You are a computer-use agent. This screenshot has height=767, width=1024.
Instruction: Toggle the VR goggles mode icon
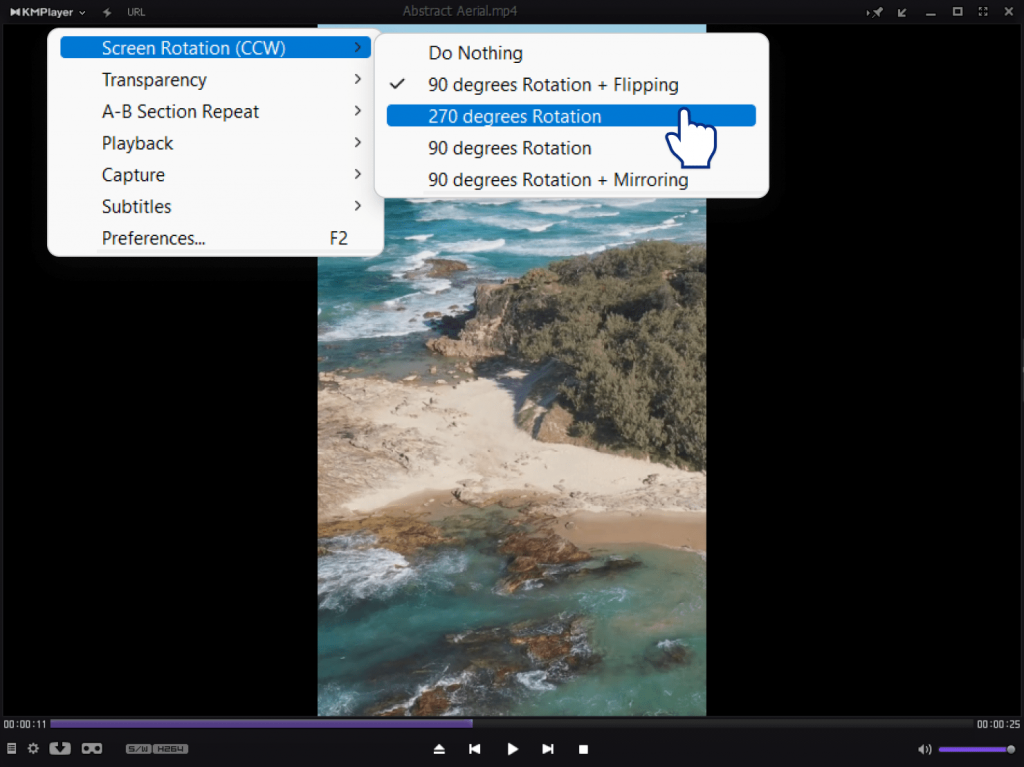point(92,748)
